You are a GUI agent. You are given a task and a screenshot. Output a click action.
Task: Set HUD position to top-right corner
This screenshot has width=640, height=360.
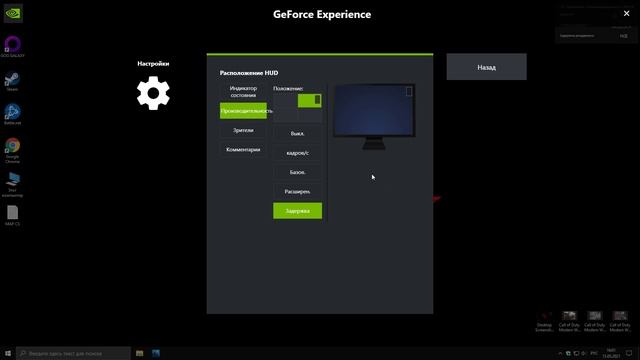(x=310, y=101)
